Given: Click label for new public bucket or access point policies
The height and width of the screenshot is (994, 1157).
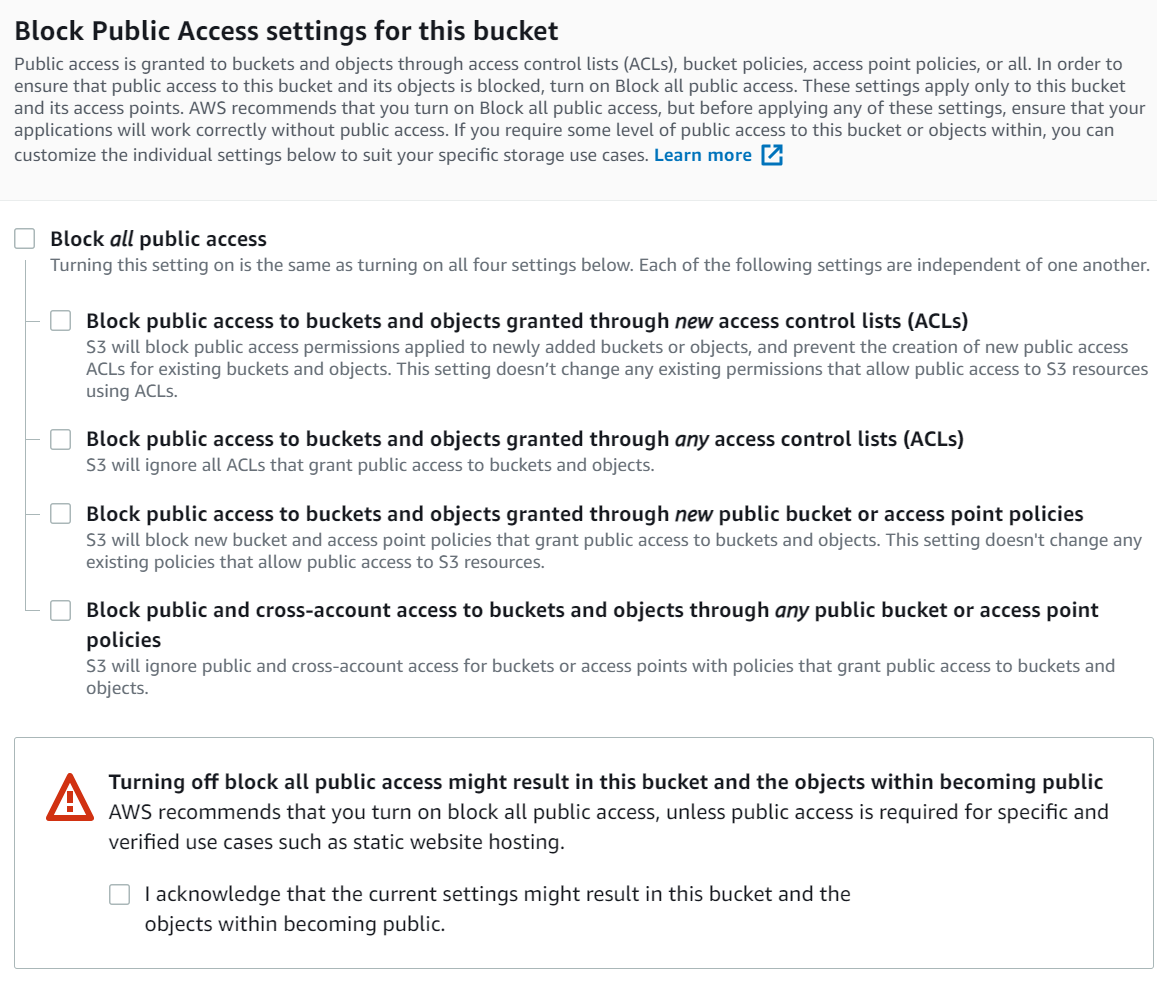Looking at the screenshot, I should coord(584,514).
